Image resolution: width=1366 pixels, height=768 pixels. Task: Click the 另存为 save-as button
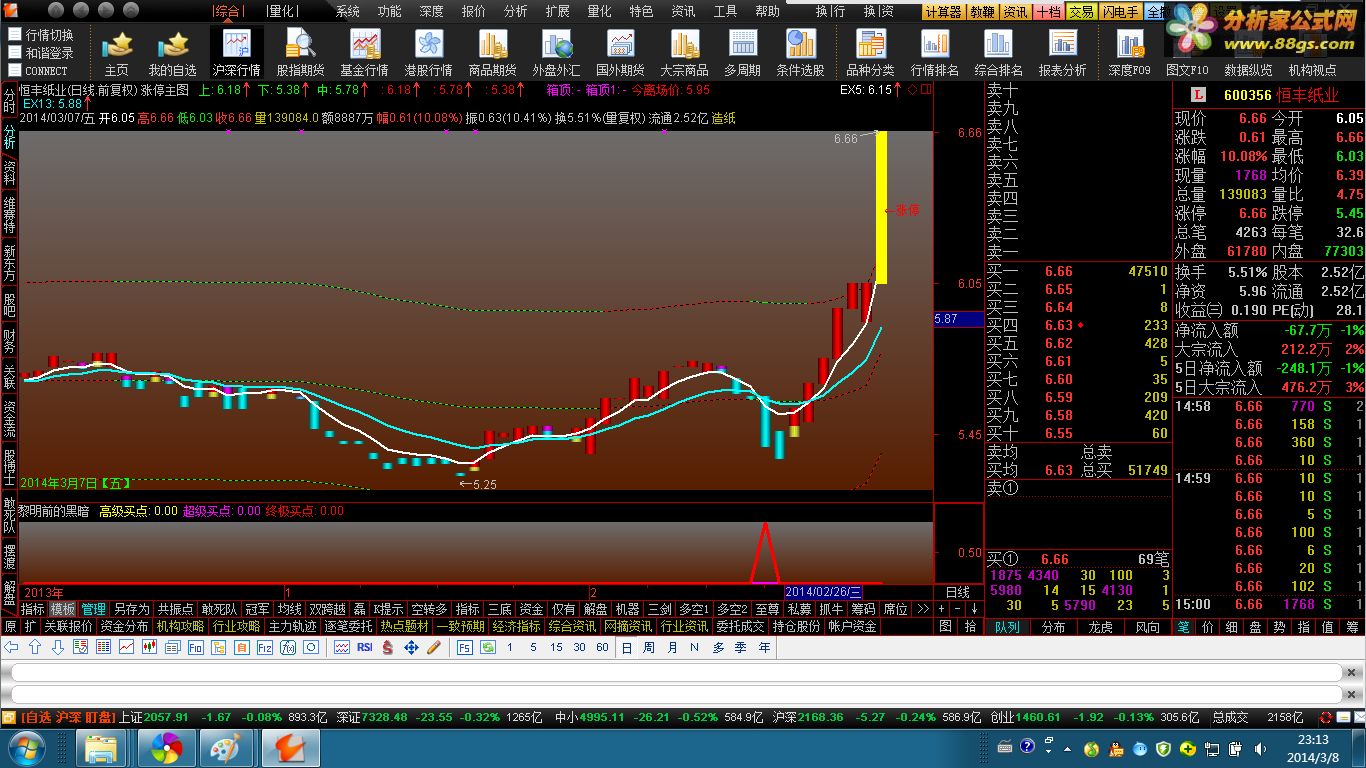pos(131,609)
